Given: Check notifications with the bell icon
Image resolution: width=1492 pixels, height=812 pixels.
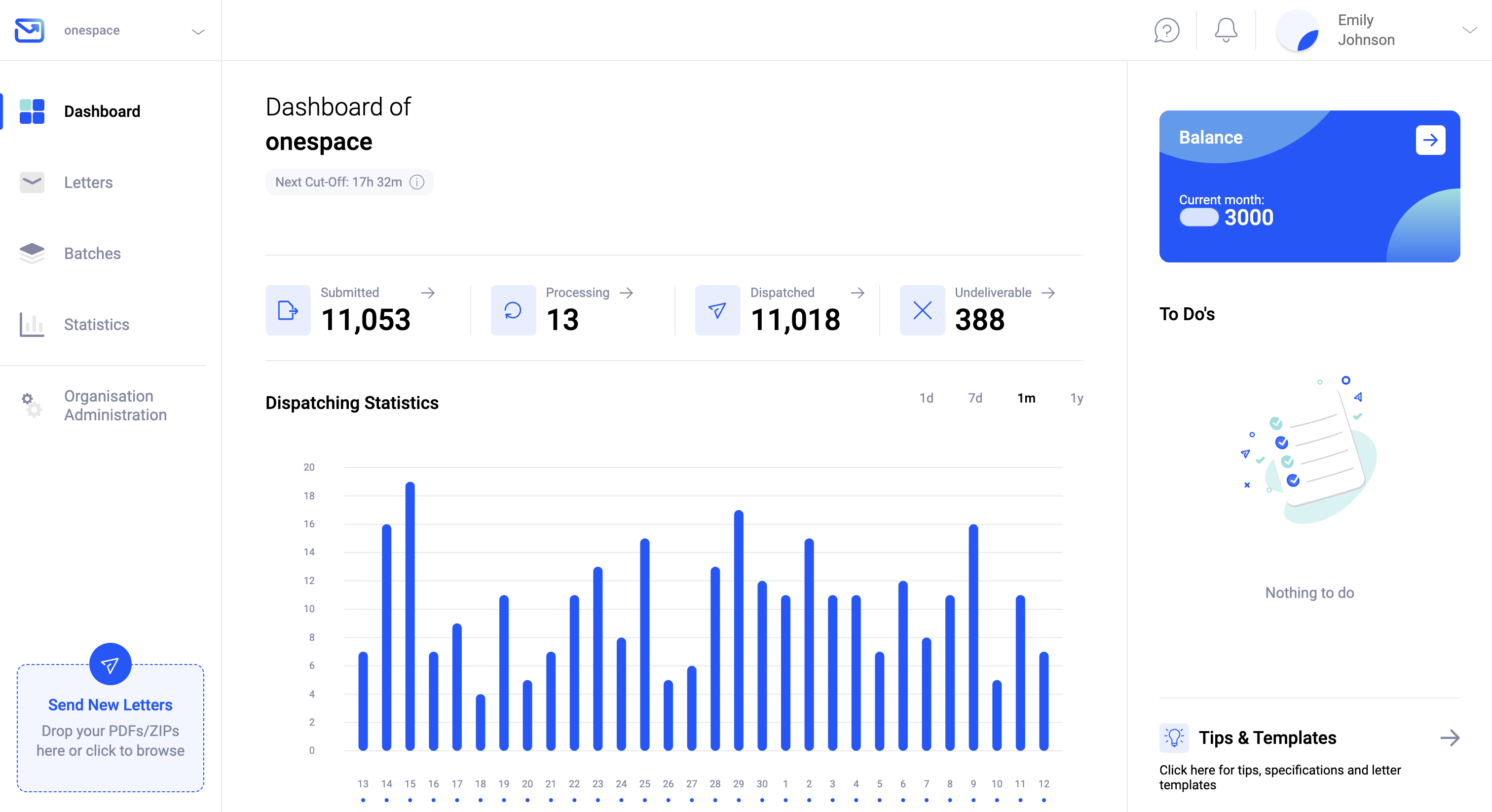Looking at the screenshot, I should tap(1225, 30).
